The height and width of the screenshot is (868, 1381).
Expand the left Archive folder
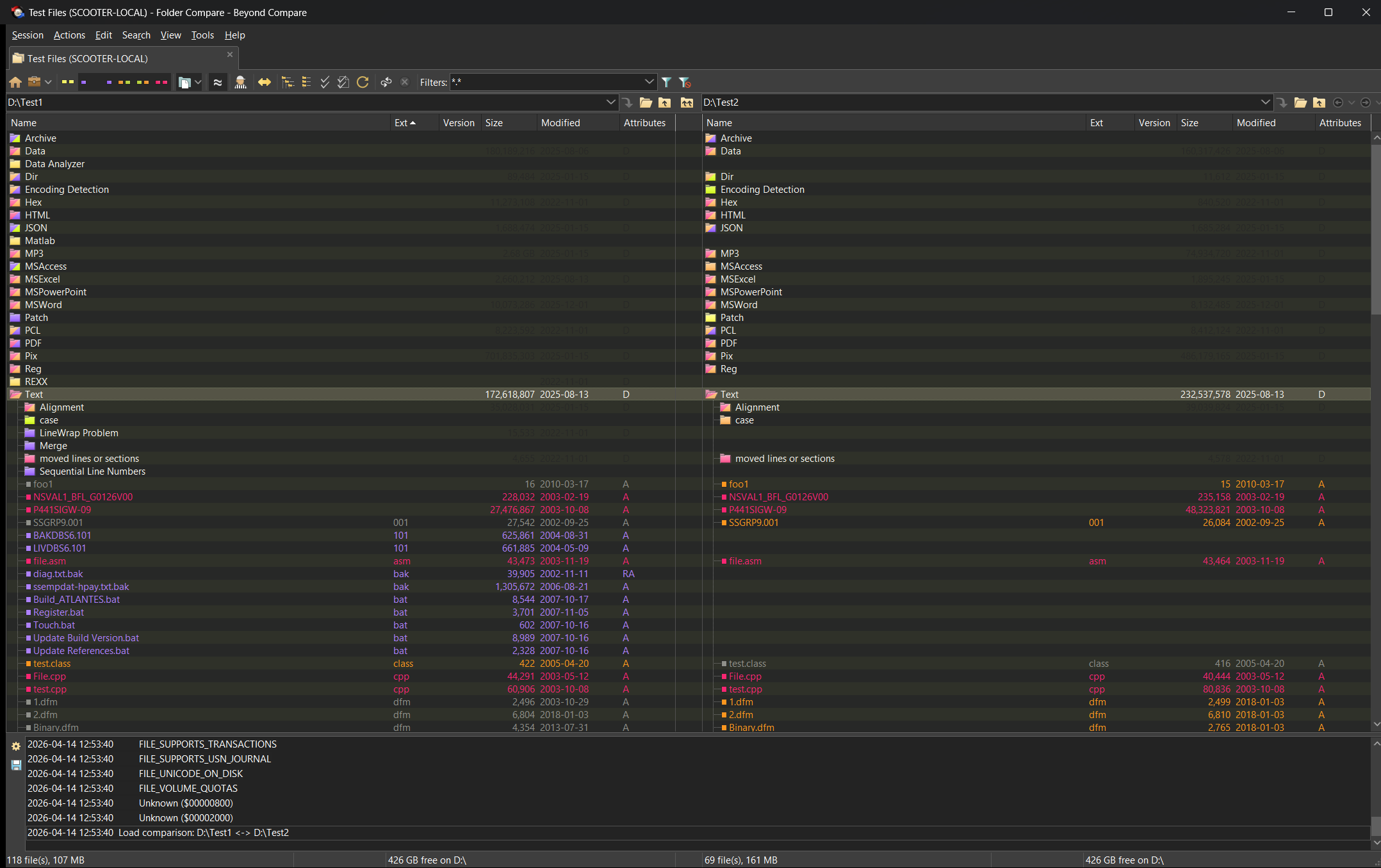coord(15,138)
